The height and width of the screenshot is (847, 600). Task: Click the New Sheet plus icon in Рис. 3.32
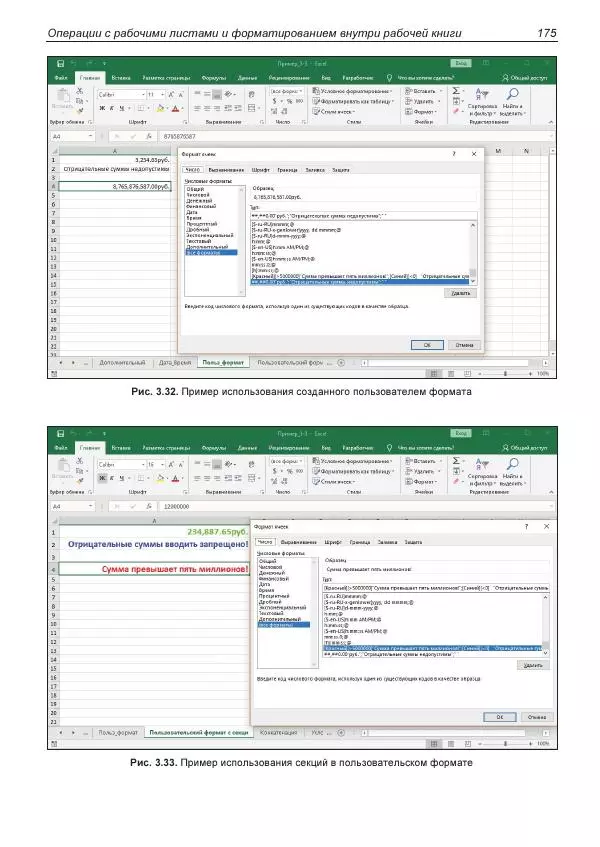(341, 362)
